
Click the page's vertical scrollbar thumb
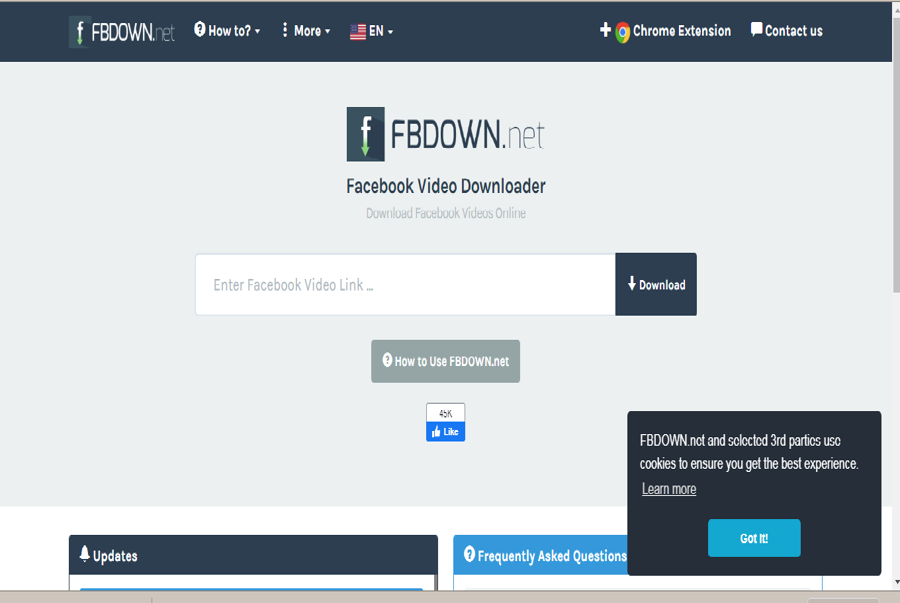pyautogui.click(x=896, y=155)
